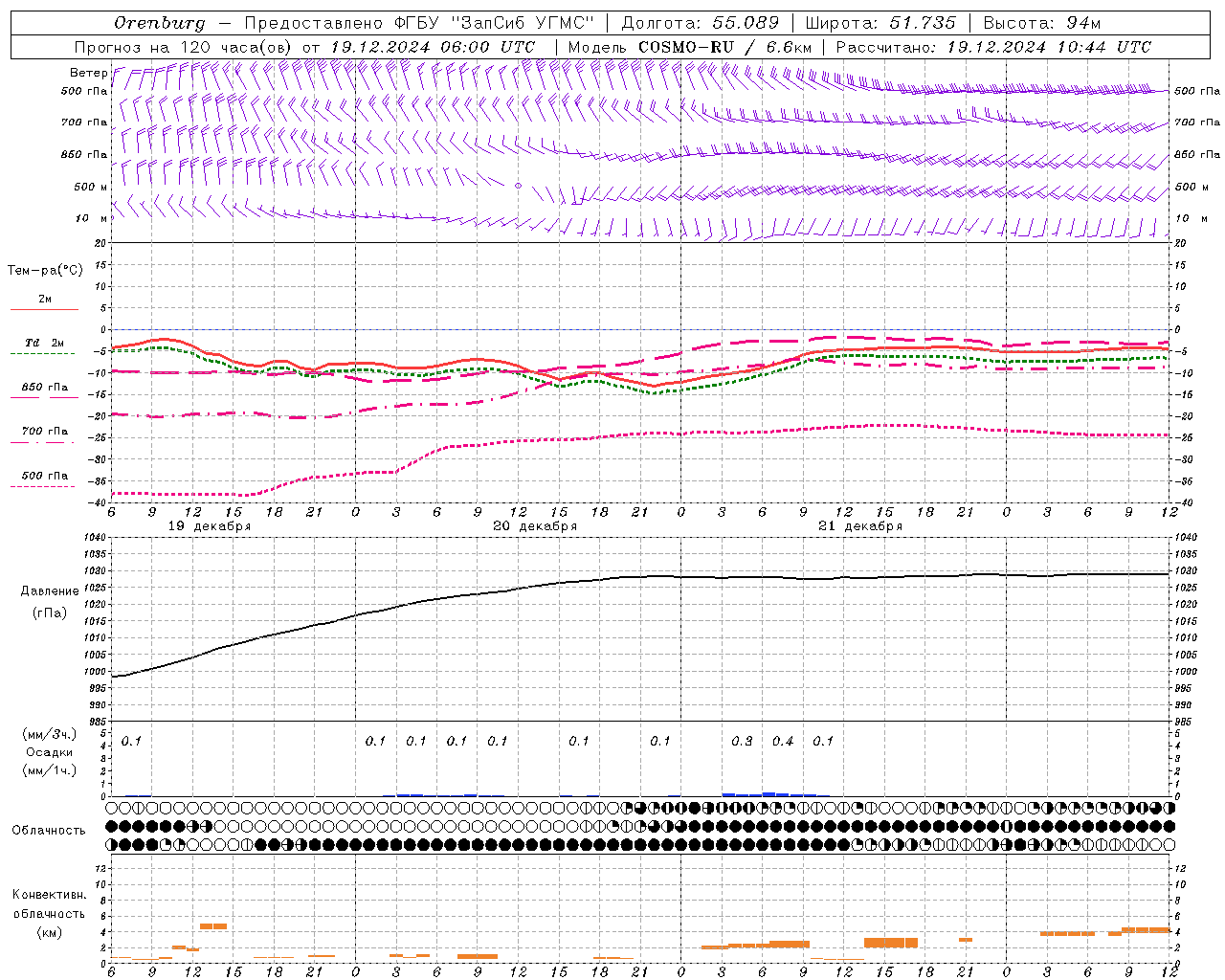The image size is (1225, 980).
Task: Click the 'Ветер' wind panel label
Action: (x=88, y=73)
